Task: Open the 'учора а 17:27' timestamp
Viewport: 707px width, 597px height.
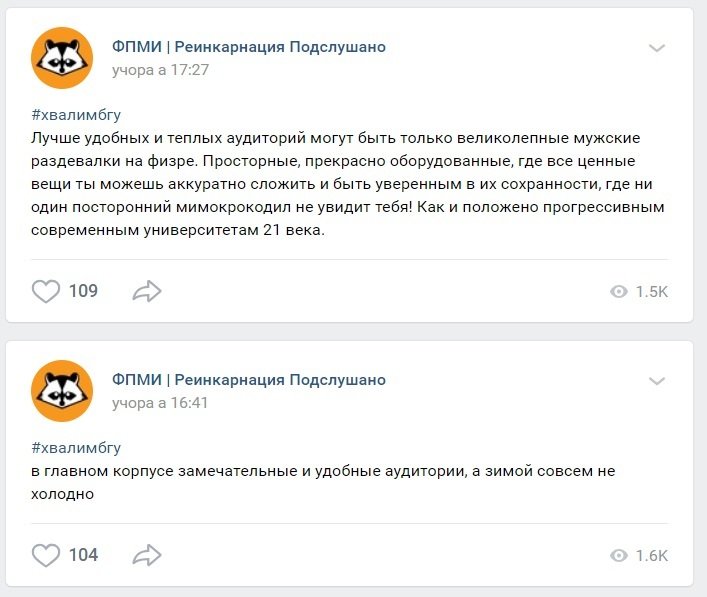Action: tap(160, 70)
